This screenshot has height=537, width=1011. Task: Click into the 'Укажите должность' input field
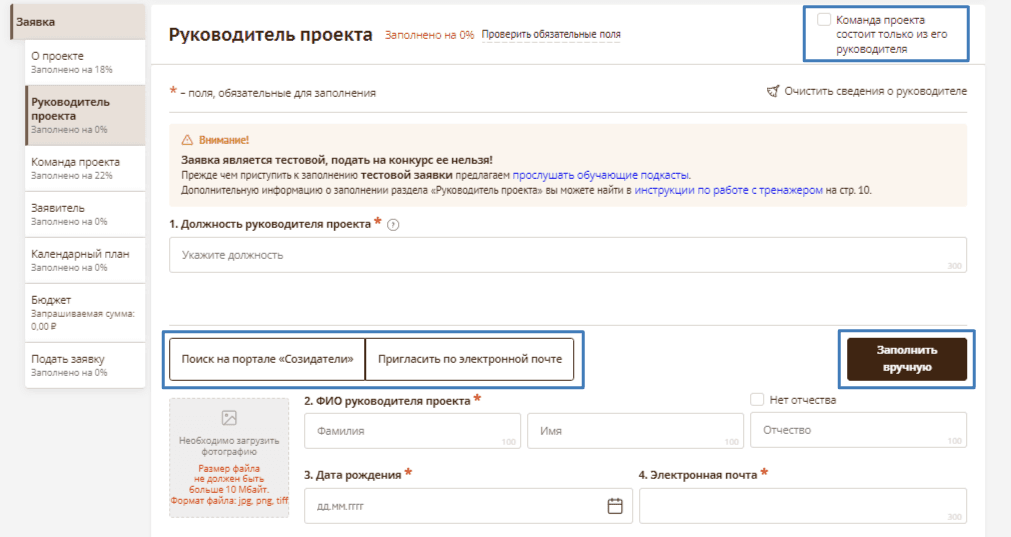click(566, 255)
